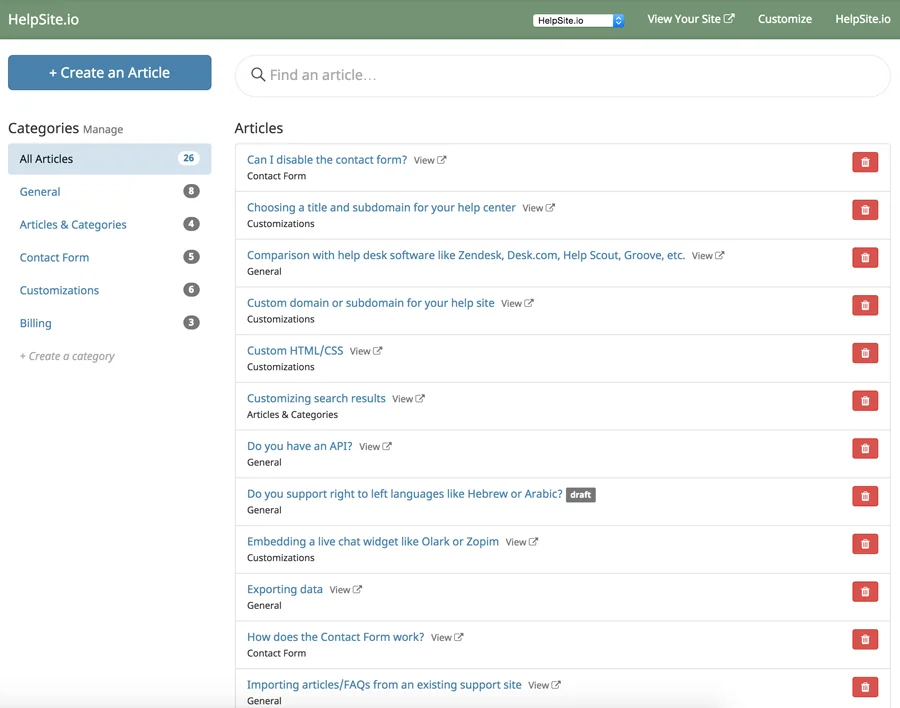Delete the "Can I disable the contact form?" article
This screenshot has width=900, height=708.
click(864, 161)
